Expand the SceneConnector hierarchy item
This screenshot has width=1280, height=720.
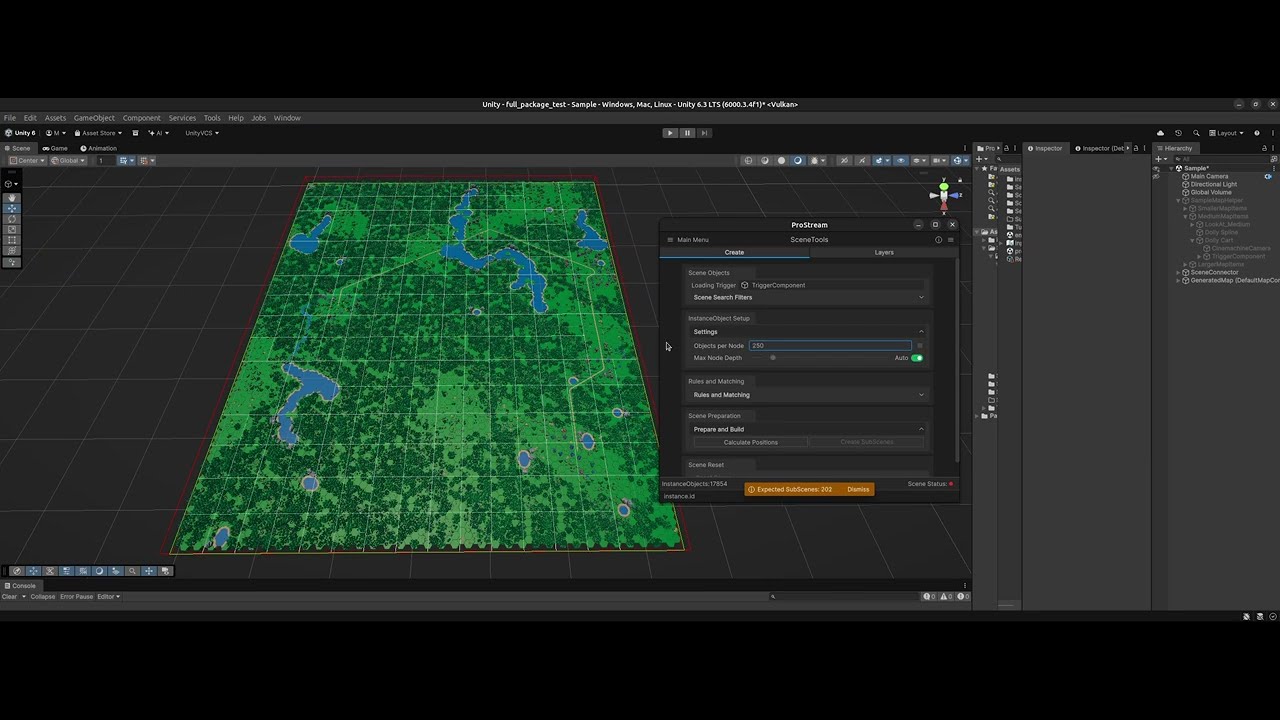pyautogui.click(x=1179, y=272)
